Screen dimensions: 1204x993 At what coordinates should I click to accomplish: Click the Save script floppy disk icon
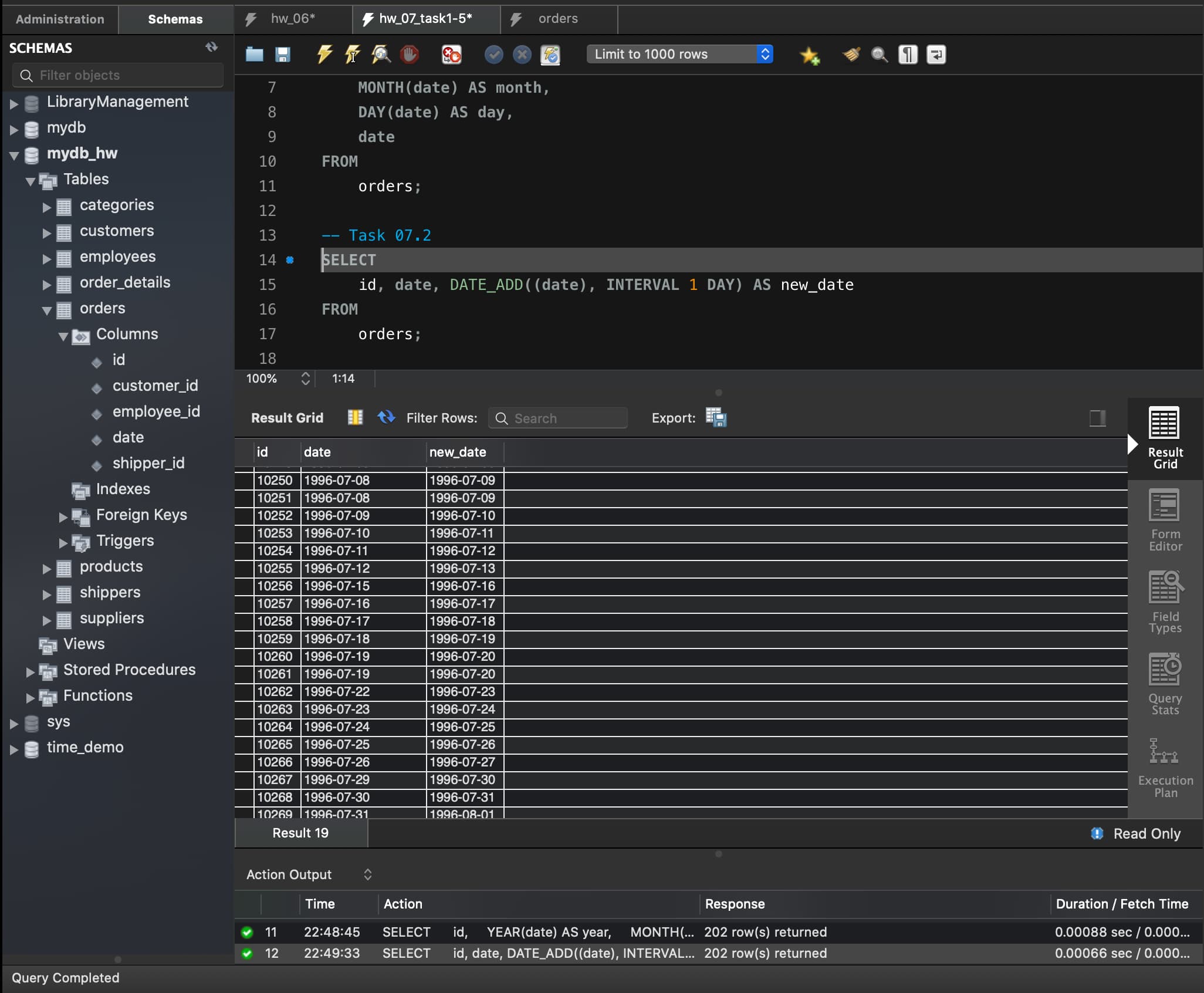tap(283, 55)
